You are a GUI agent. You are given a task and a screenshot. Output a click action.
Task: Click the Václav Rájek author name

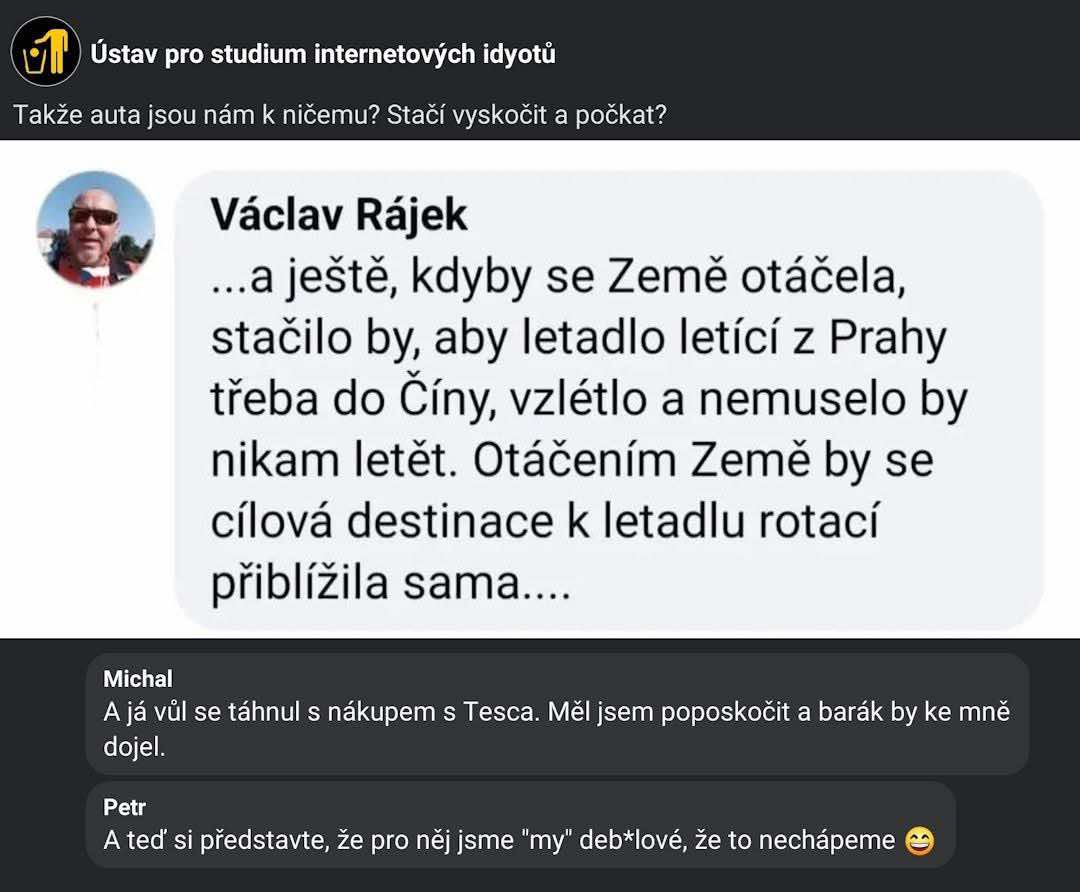point(339,218)
